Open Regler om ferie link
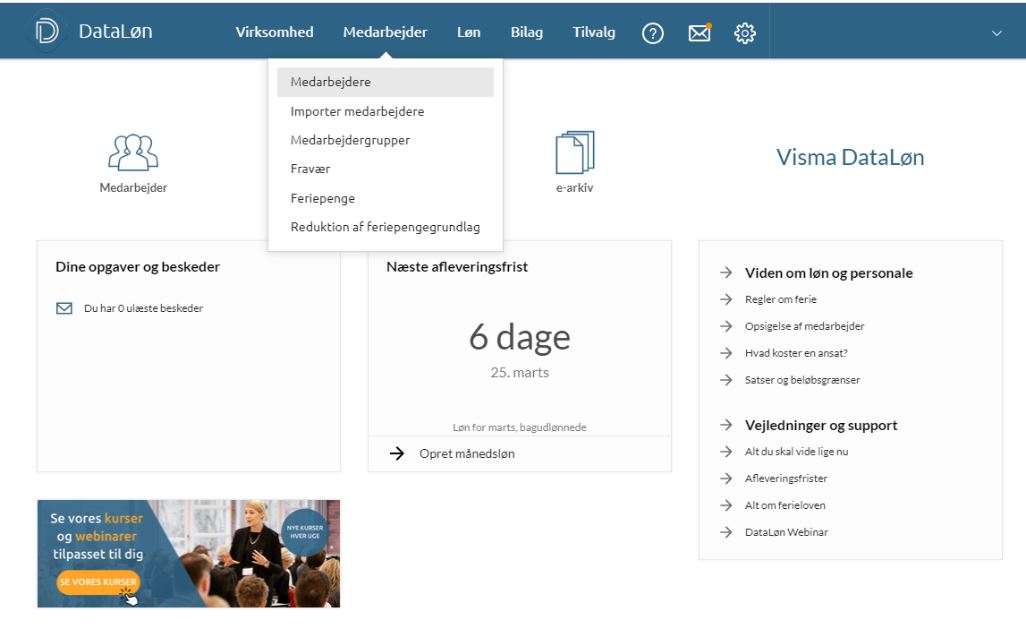Viewport: 1026px width, 629px height. click(781, 299)
